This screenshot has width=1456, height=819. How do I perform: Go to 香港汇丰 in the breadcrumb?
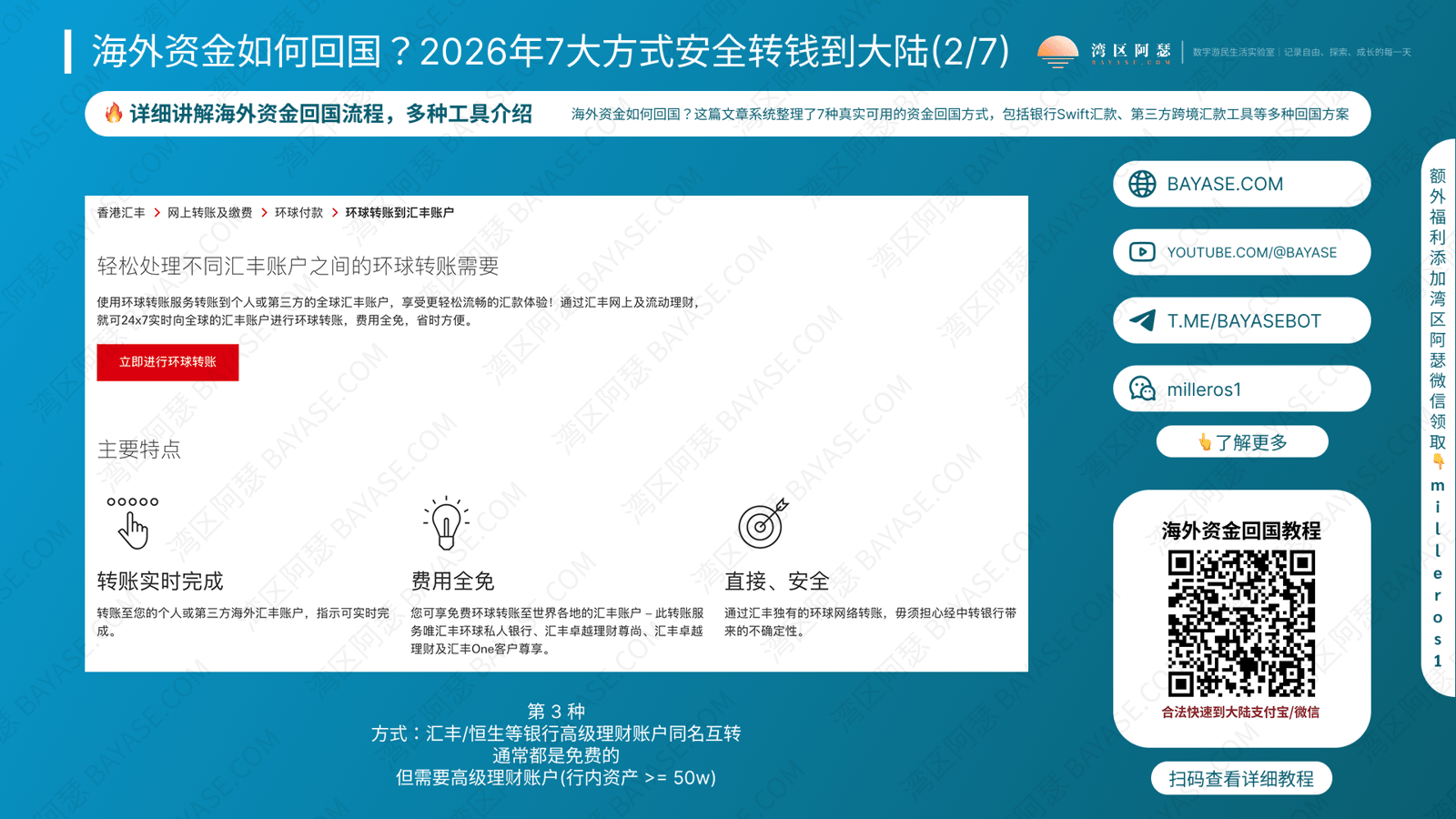click(121, 212)
